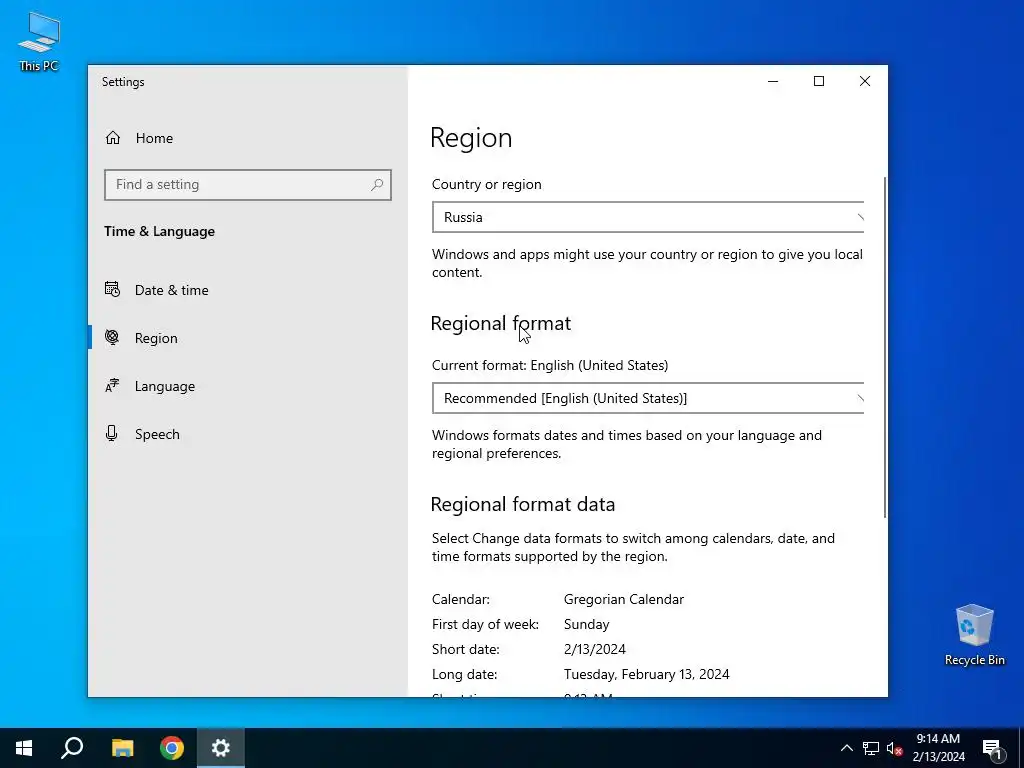Click the Current format: English (United States) text
This screenshot has width=1024, height=768.
click(550, 365)
